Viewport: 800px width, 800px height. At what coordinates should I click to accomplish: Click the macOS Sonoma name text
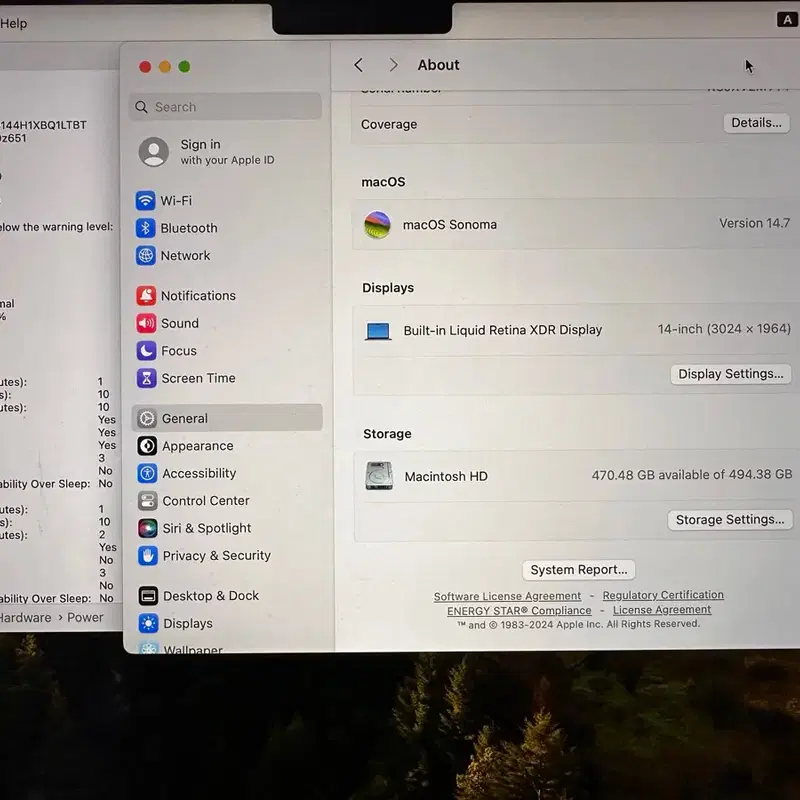(x=449, y=224)
